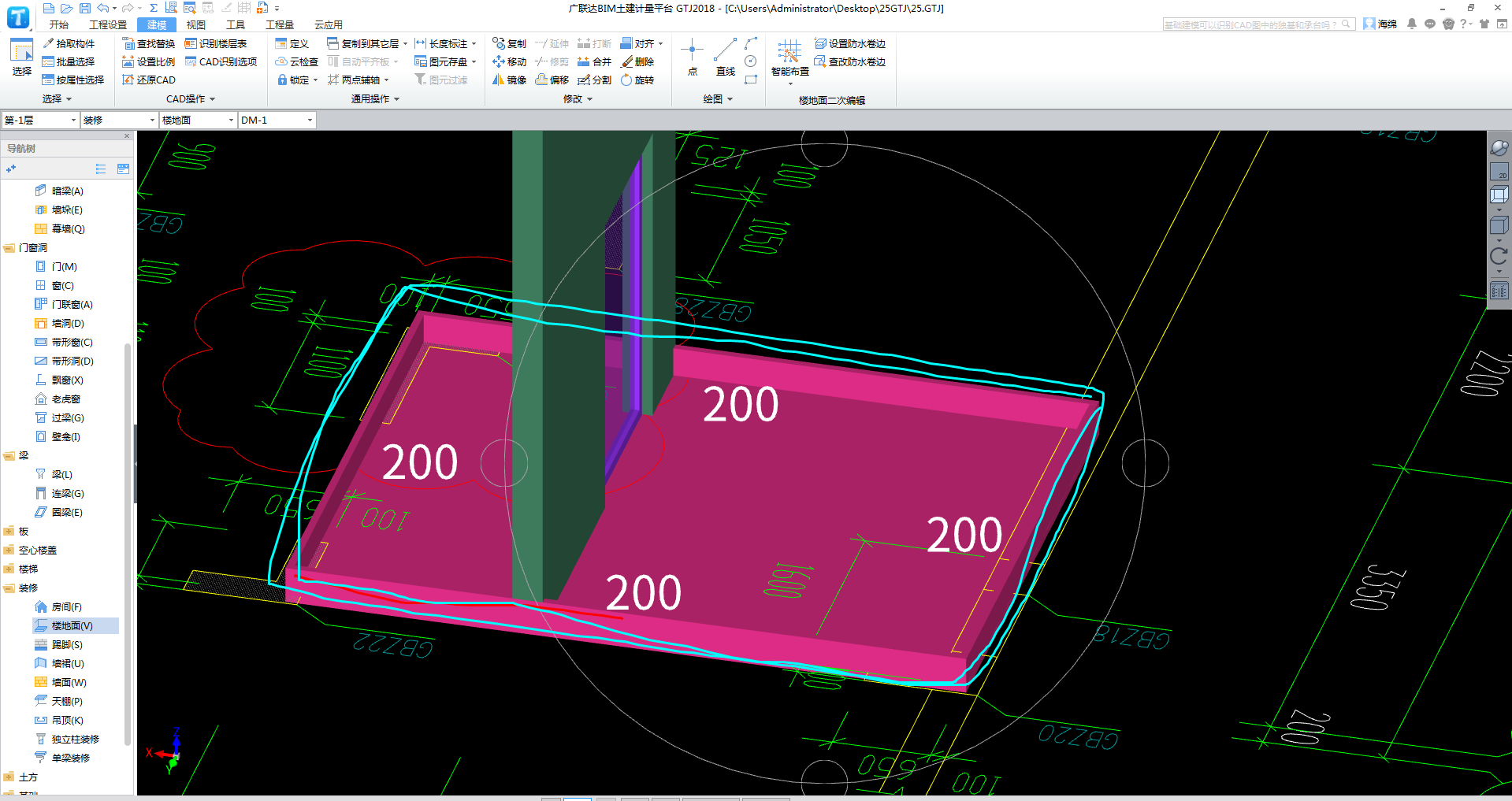This screenshot has height=801, width=1512.
Task: Switch to the 视图 ribbon tab
Action: (196, 24)
